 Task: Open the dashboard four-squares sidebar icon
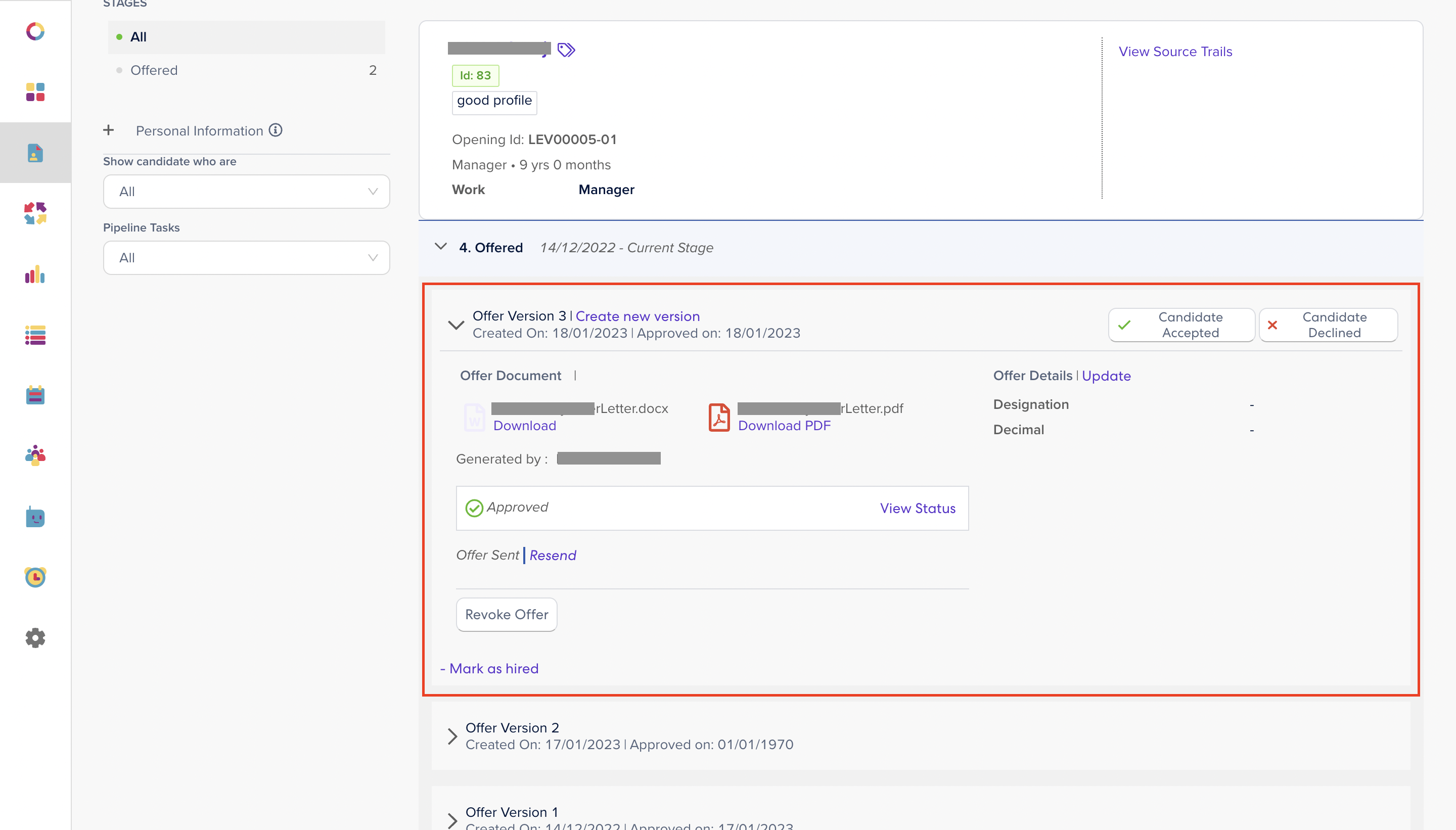pyautogui.click(x=35, y=92)
